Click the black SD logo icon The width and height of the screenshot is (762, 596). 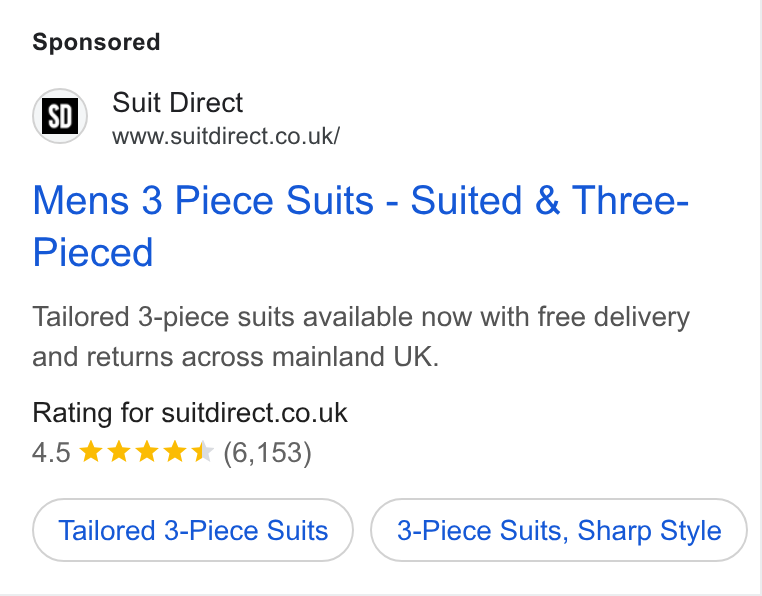[x=60, y=116]
